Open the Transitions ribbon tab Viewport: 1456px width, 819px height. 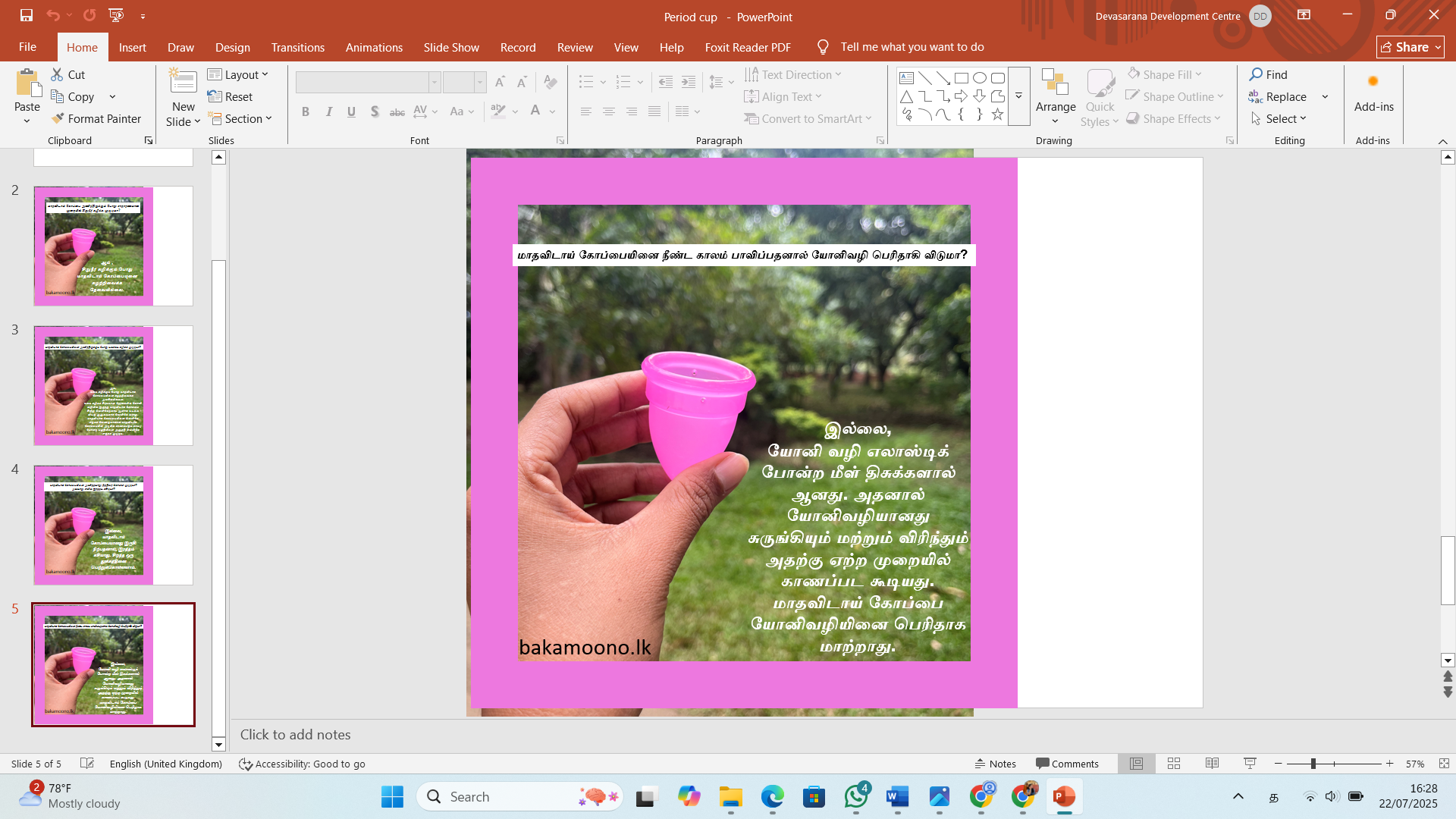point(298,47)
